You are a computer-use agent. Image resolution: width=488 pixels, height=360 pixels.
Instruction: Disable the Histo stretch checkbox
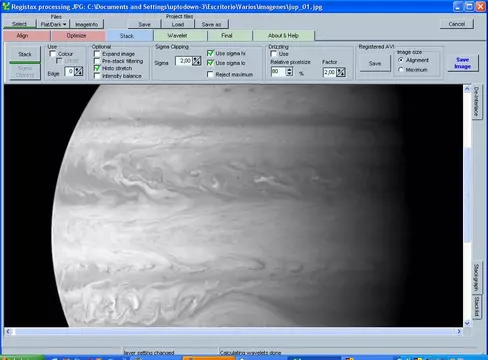[97, 68]
